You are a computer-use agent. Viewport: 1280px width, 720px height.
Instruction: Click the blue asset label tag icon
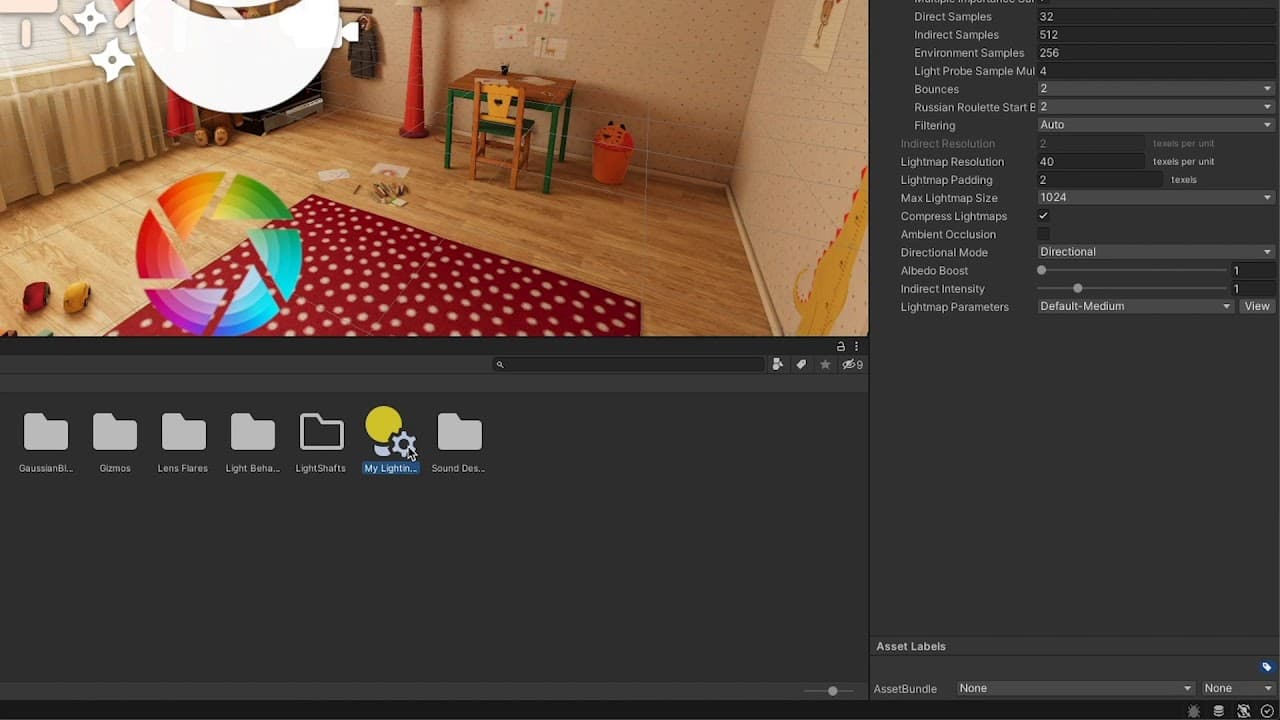pos(1267,667)
